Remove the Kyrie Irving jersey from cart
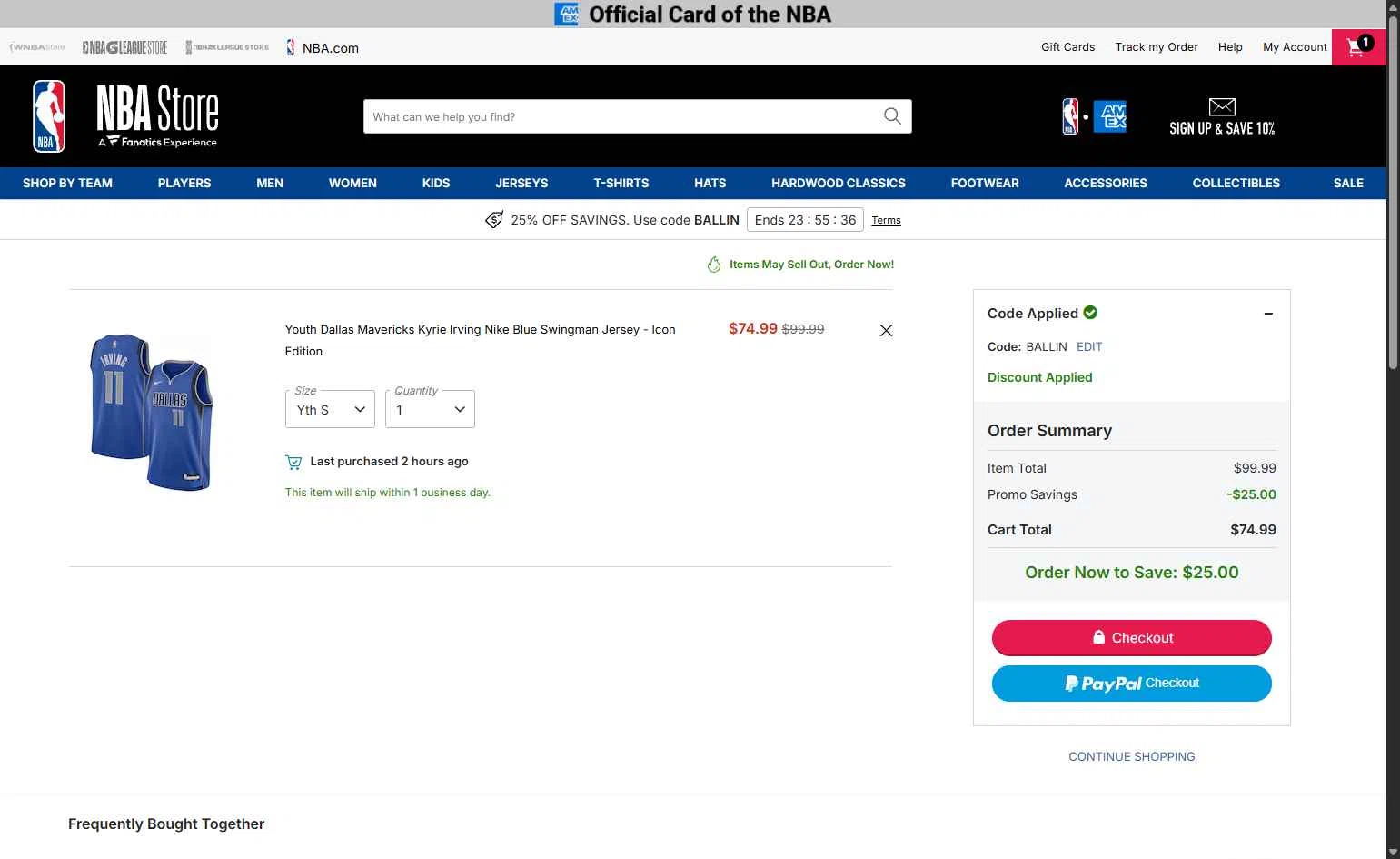Screen dimensions: 1400x859 (x=886, y=331)
